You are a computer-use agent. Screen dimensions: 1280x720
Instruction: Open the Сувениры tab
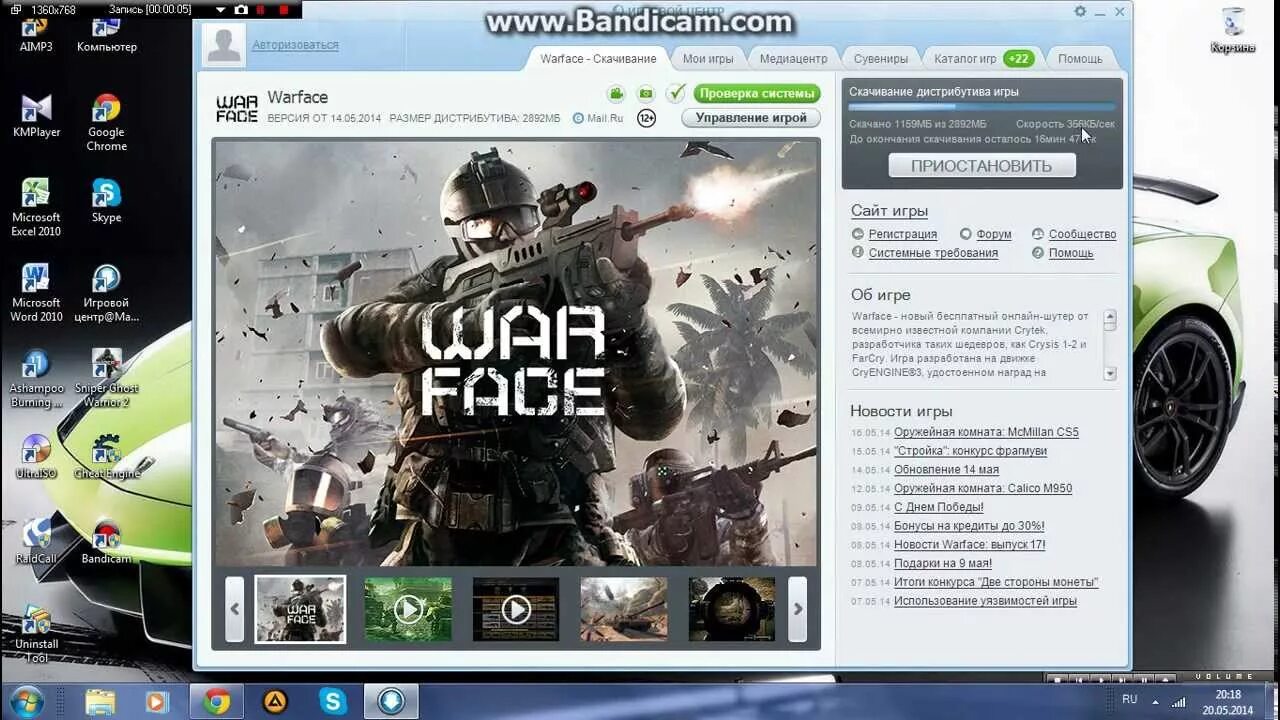tap(881, 58)
